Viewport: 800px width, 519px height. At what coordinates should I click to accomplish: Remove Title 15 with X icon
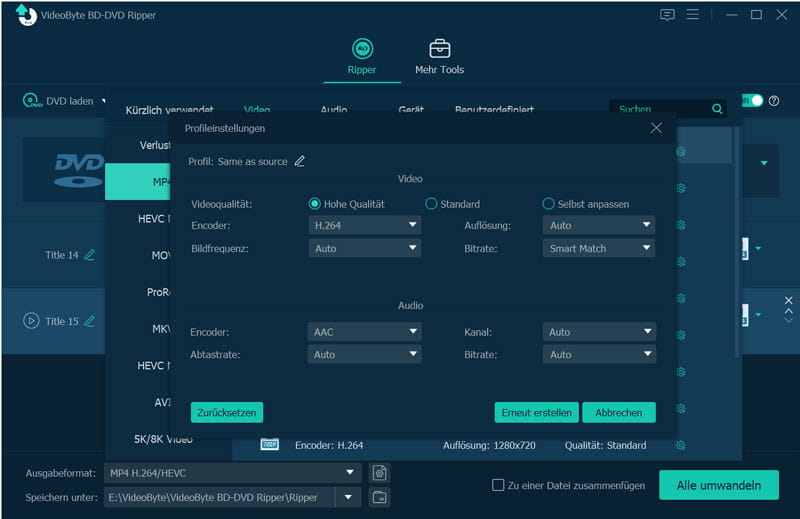coord(788,301)
